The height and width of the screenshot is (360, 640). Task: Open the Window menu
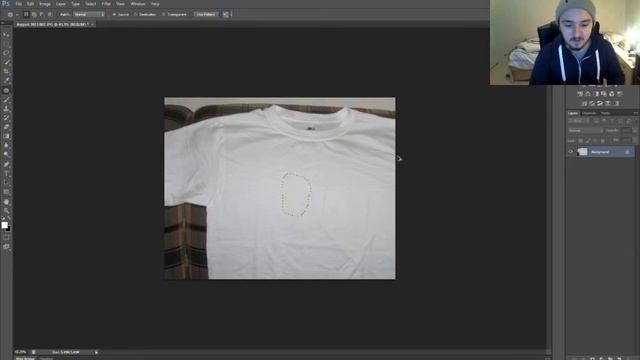138,4
